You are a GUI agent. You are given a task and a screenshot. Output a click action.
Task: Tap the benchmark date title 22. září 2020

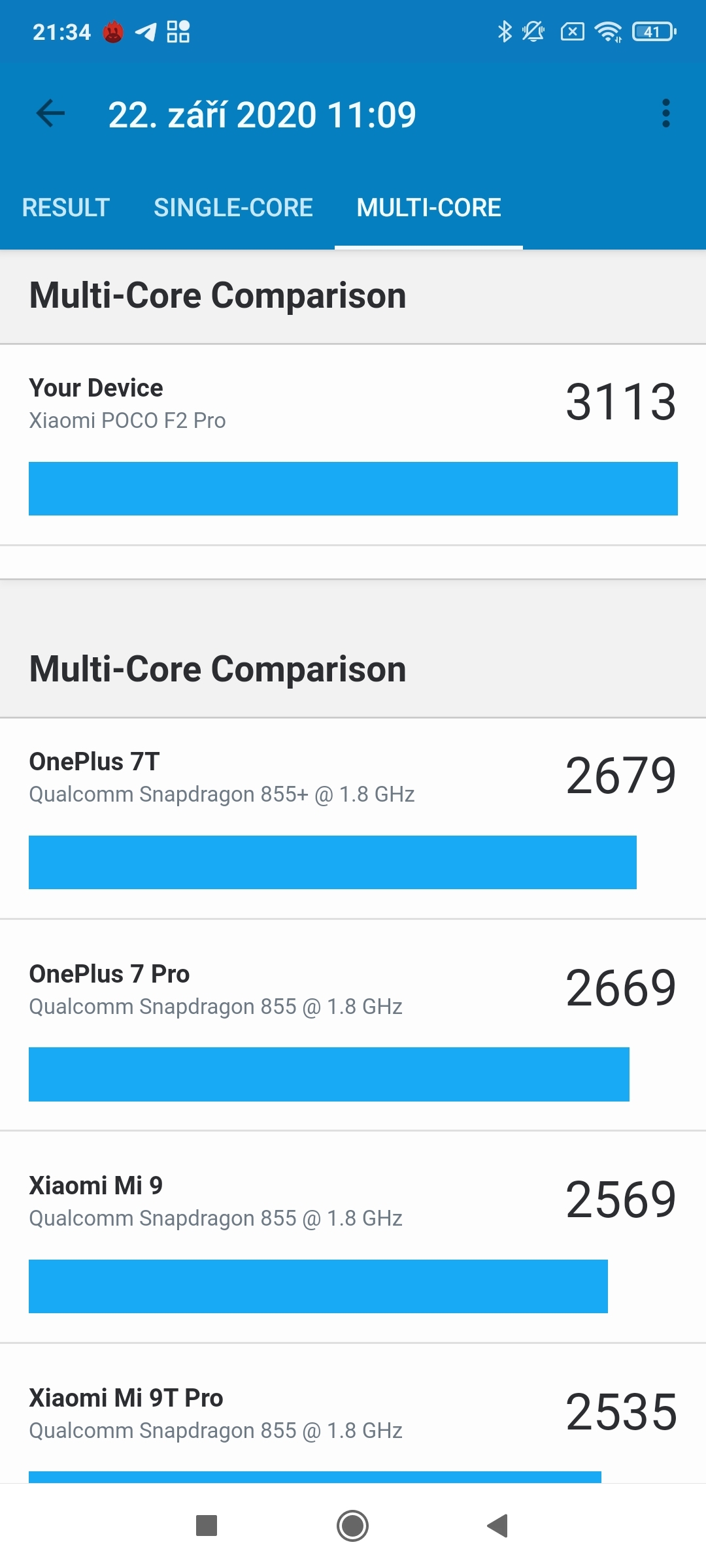(x=263, y=114)
